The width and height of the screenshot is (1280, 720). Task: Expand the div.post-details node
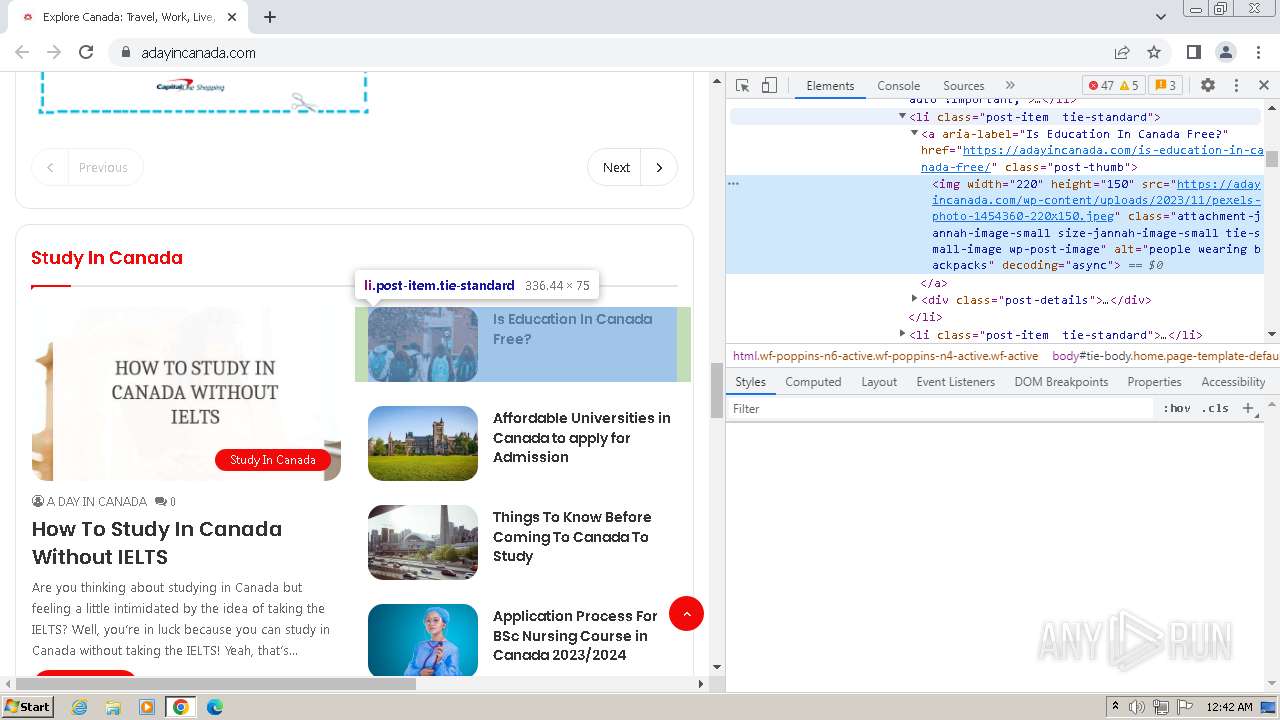coord(914,299)
